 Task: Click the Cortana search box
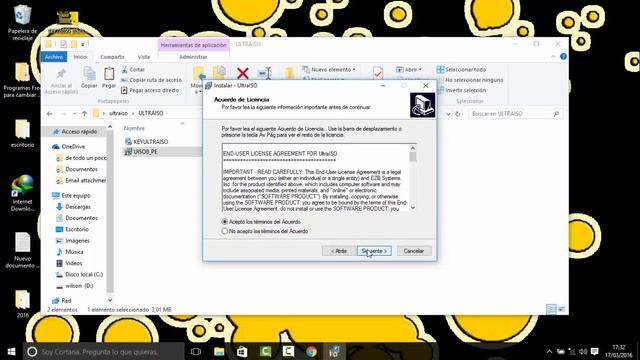pos(104,351)
